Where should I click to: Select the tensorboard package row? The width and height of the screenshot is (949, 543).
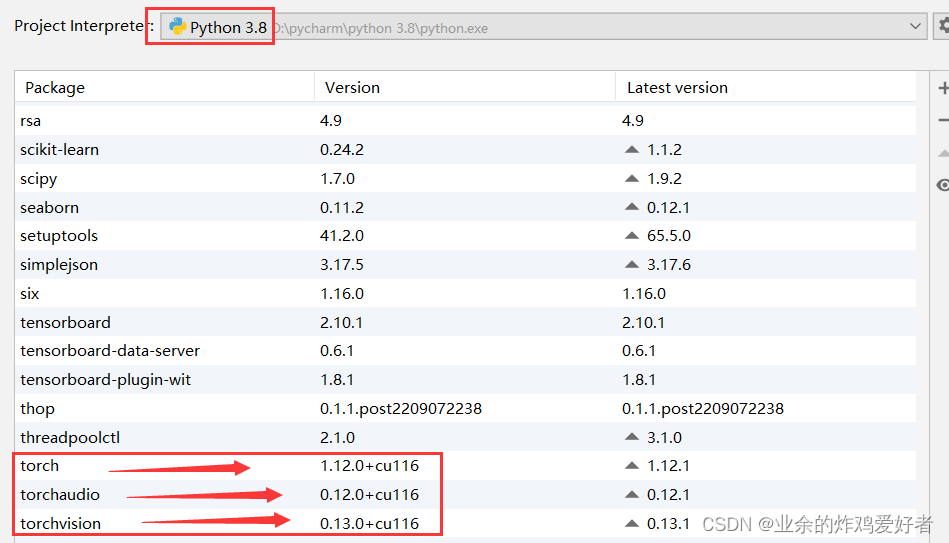click(465, 322)
